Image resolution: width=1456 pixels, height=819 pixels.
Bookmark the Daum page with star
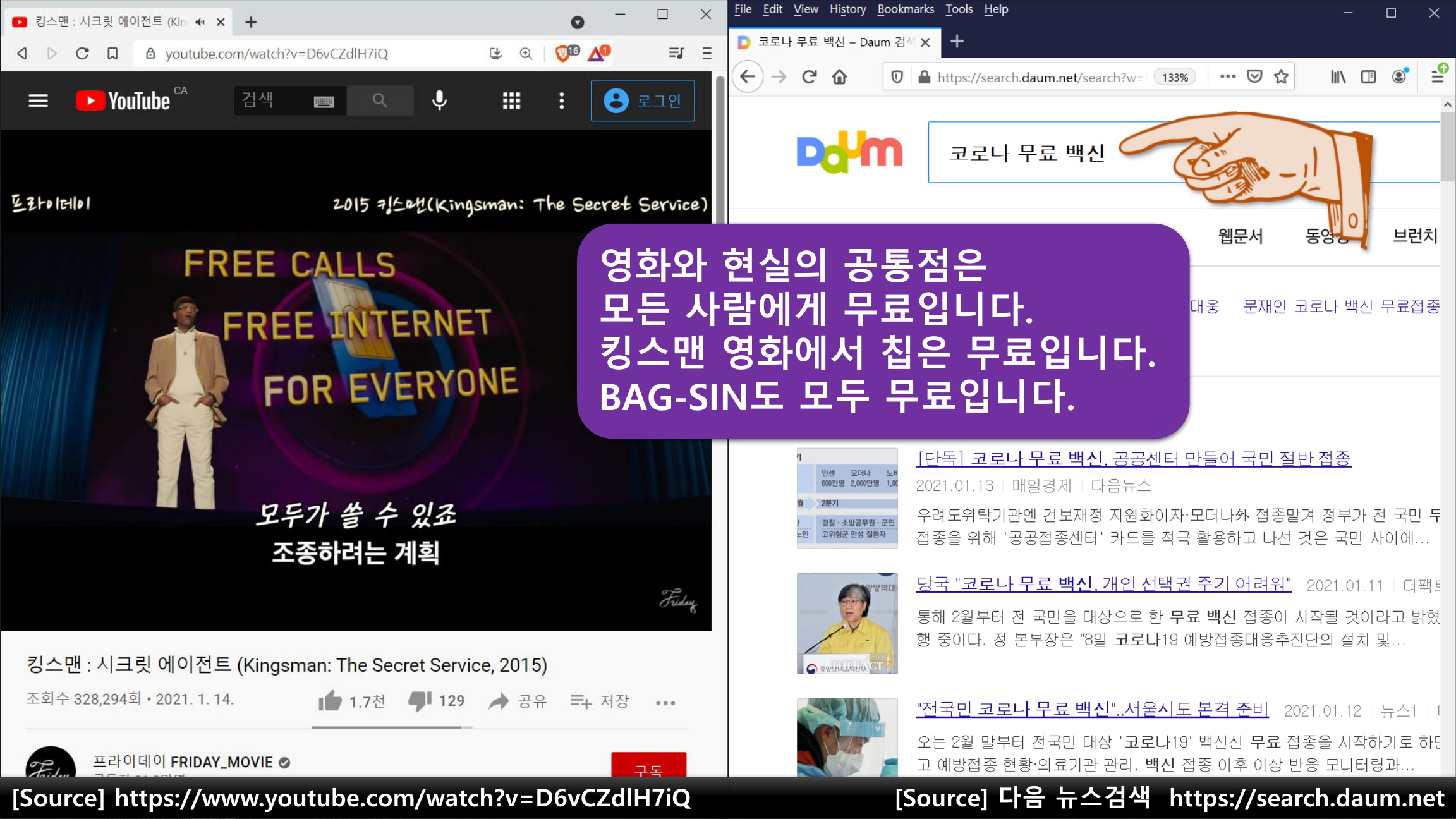click(x=1281, y=76)
